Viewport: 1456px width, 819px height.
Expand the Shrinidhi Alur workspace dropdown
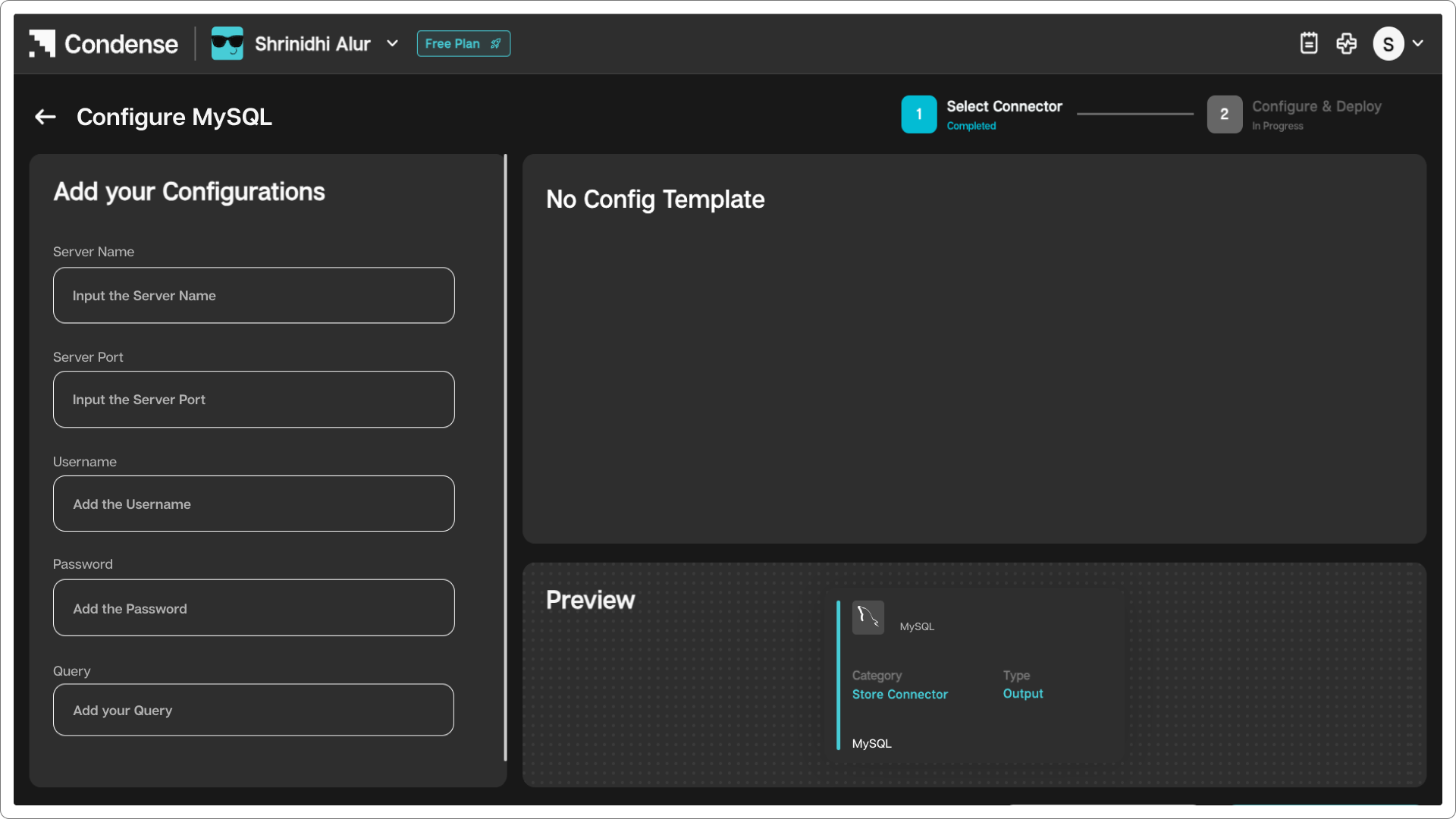(x=392, y=43)
